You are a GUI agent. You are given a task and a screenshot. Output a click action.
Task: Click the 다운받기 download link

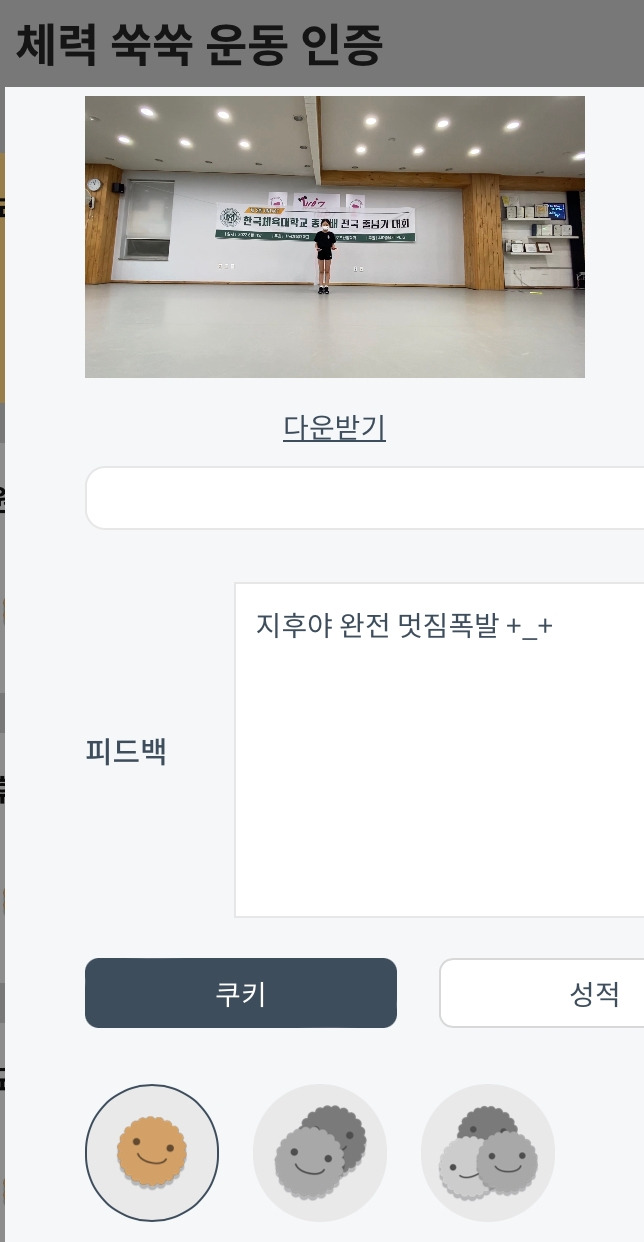coord(334,428)
